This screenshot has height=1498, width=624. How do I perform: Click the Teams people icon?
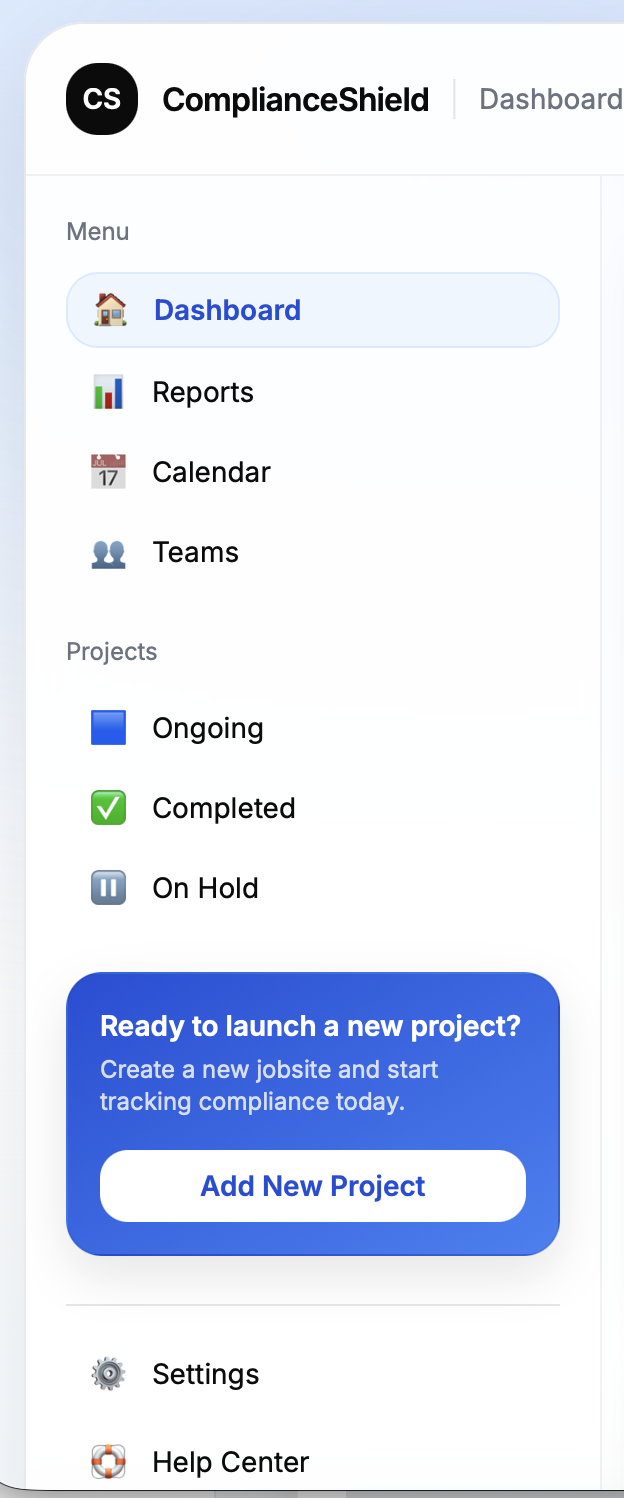click(x=109, y=552)
